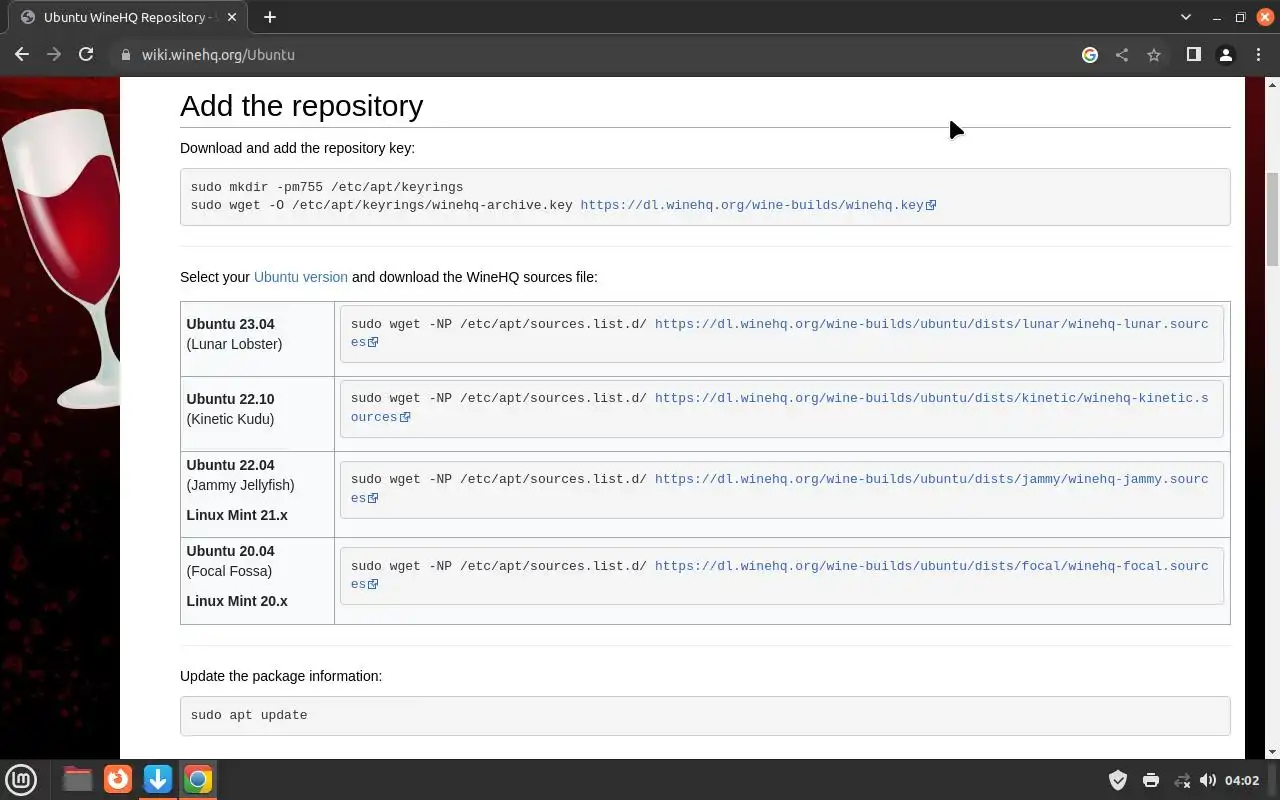Launch Firefox from the taskbar
This screenshot has width=1280, height=800.
pyautogui.click(x=118, y=779)
